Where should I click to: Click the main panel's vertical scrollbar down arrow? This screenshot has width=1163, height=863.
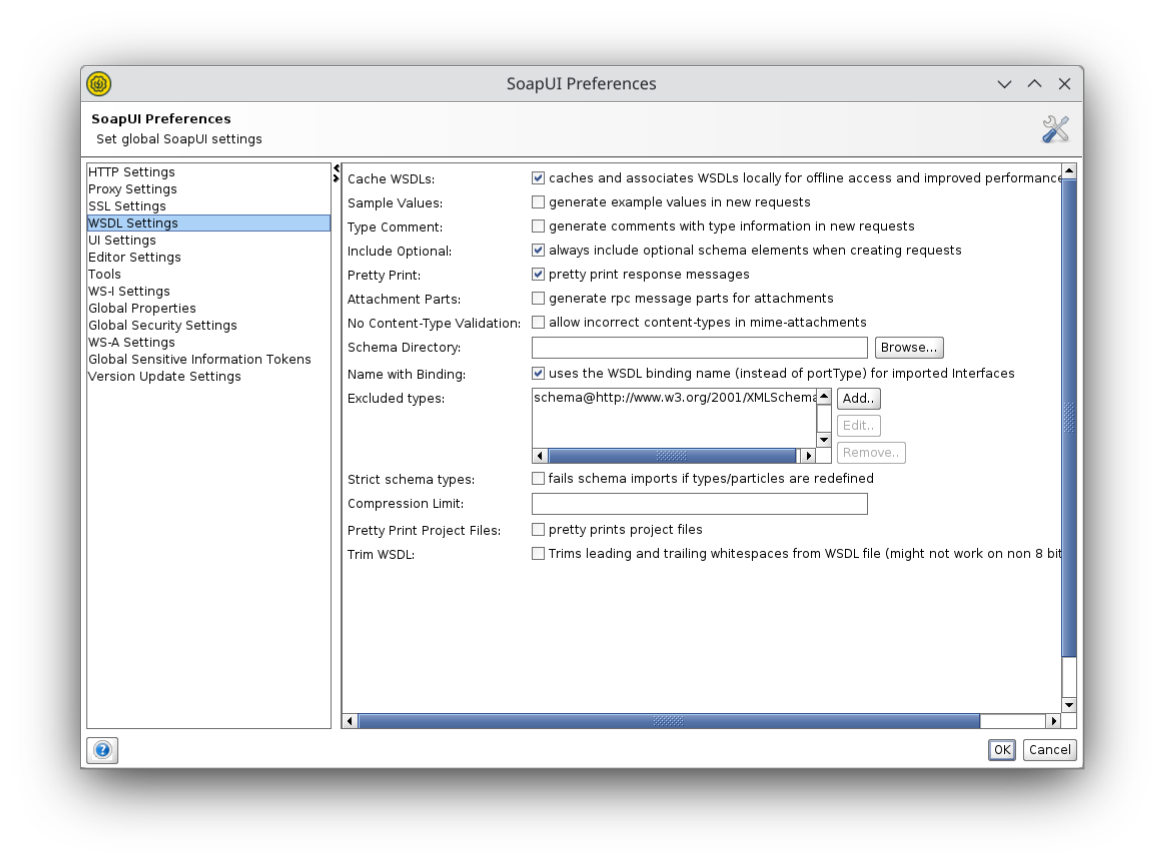pos(1069,705)
